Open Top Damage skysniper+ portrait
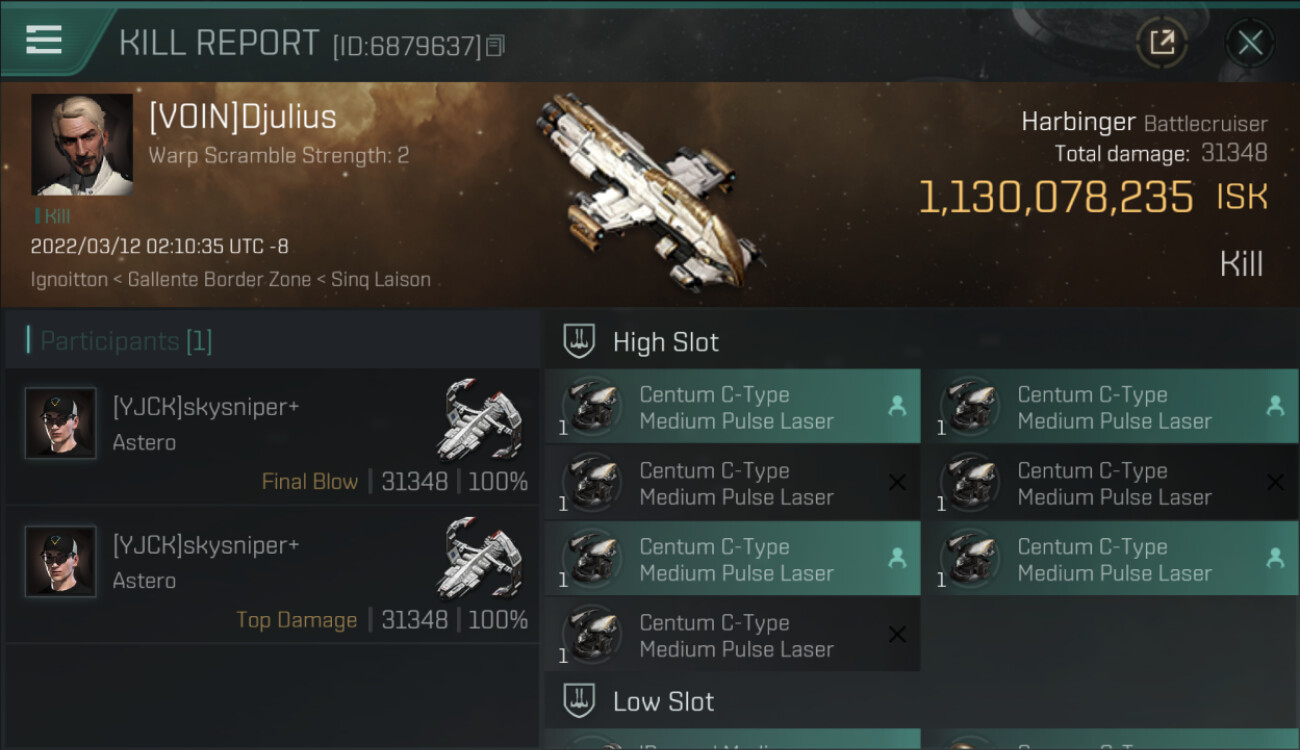 [61, 561]
